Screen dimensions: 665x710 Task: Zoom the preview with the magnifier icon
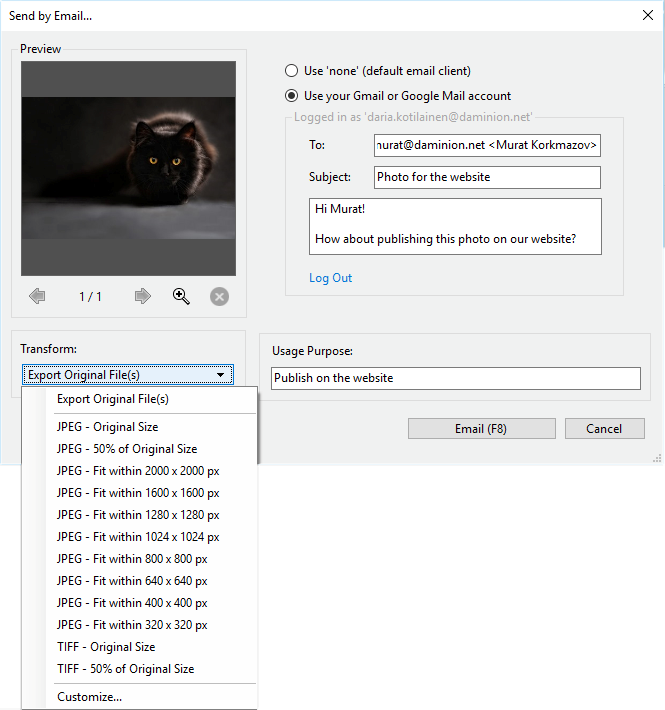click(181, 297)
